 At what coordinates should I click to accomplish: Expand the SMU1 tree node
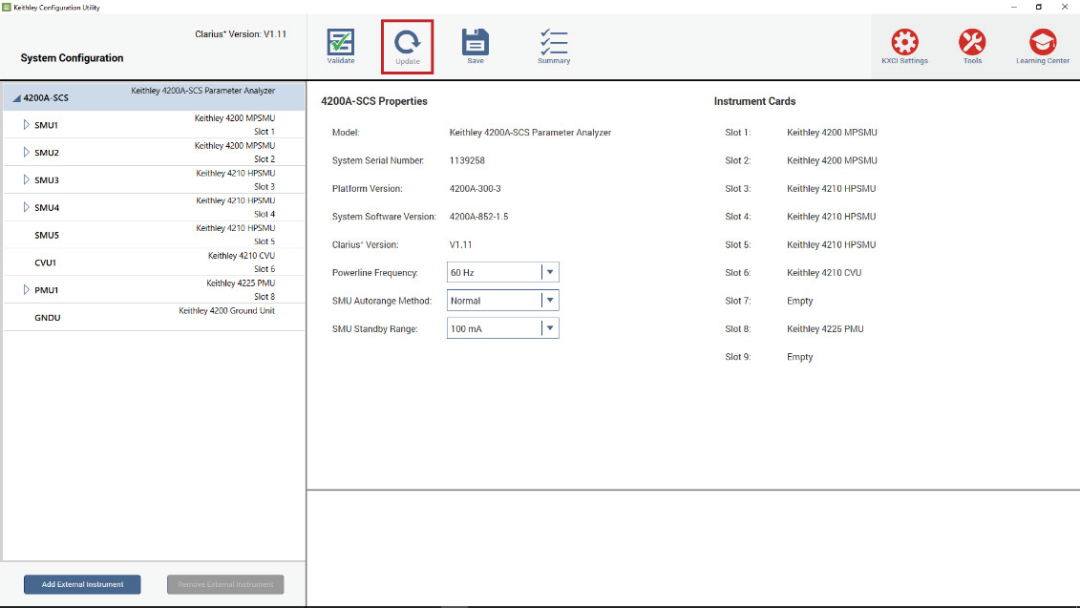click(26, 125)
